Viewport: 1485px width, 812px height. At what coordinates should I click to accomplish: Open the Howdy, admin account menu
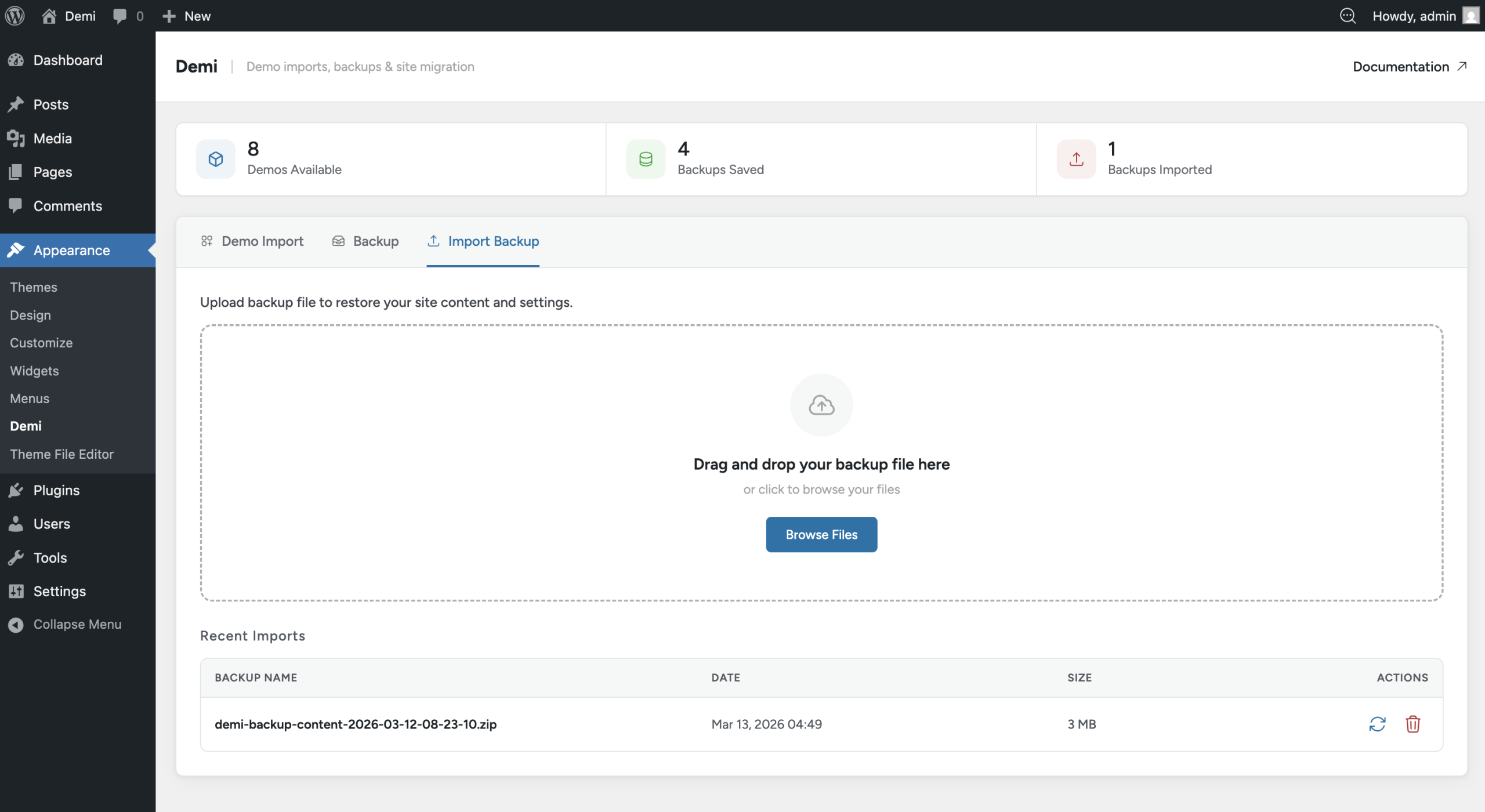pos(1424,16)
